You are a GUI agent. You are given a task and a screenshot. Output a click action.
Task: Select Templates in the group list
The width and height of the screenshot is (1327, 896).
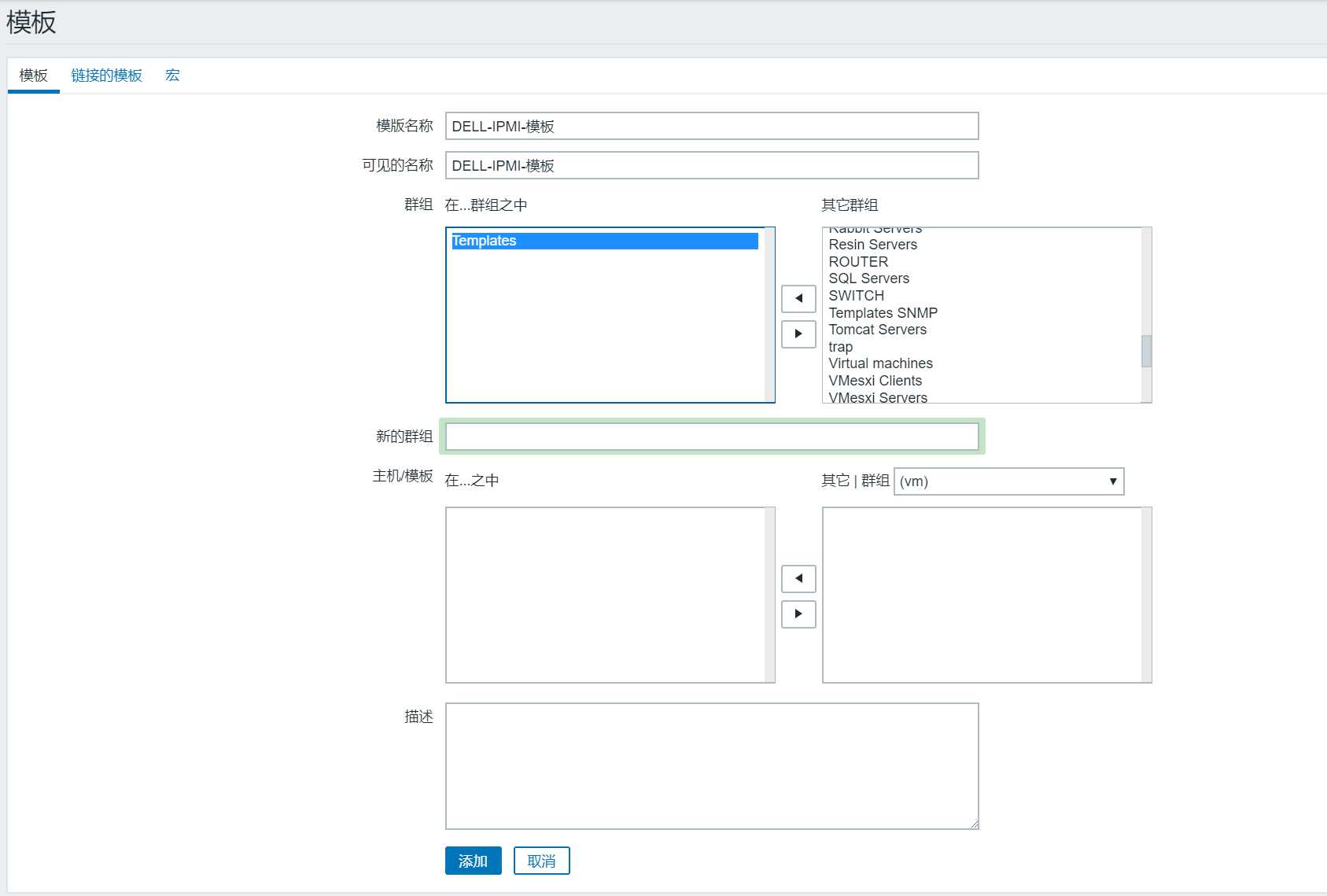click(x=604, y=241)
